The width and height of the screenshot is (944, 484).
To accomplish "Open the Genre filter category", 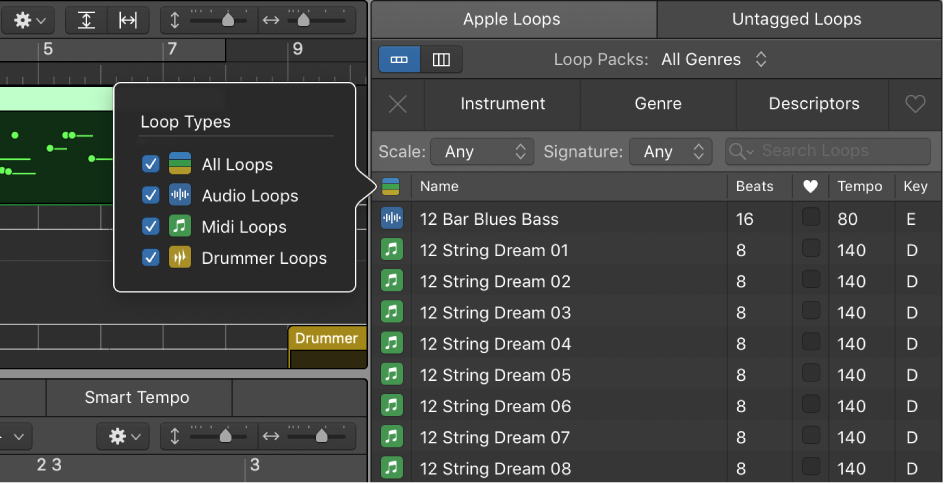I will coord(658,104).
